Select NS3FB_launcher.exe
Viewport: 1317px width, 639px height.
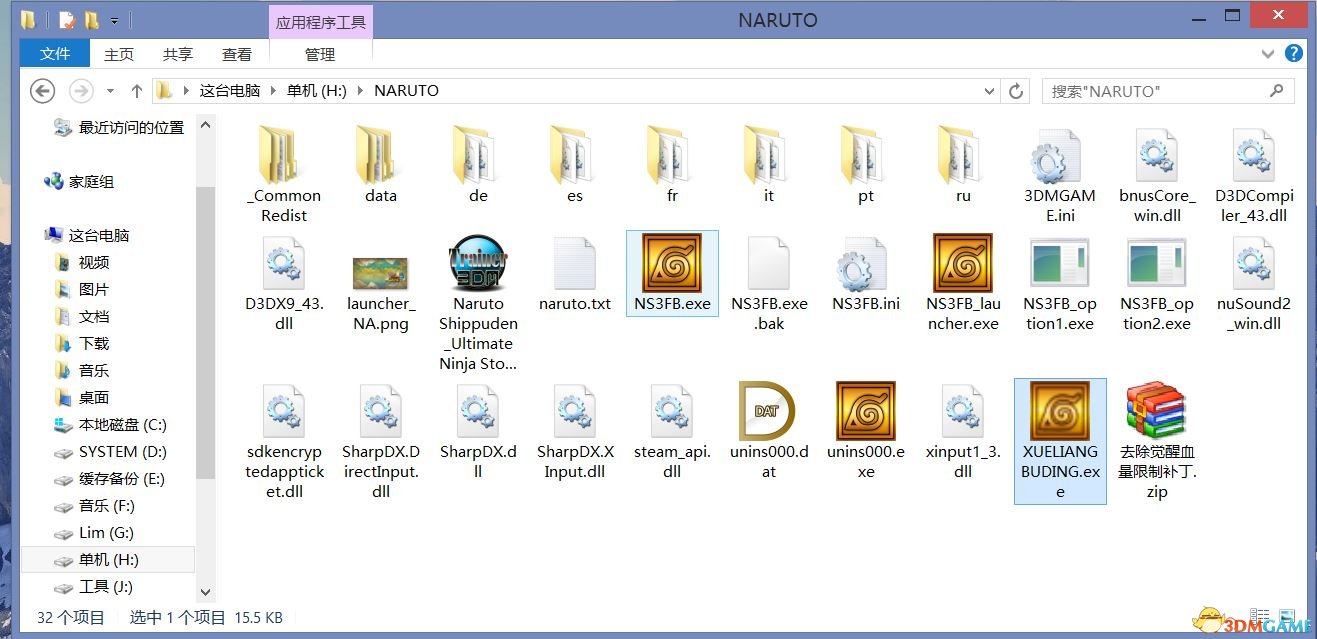(963, 283)
